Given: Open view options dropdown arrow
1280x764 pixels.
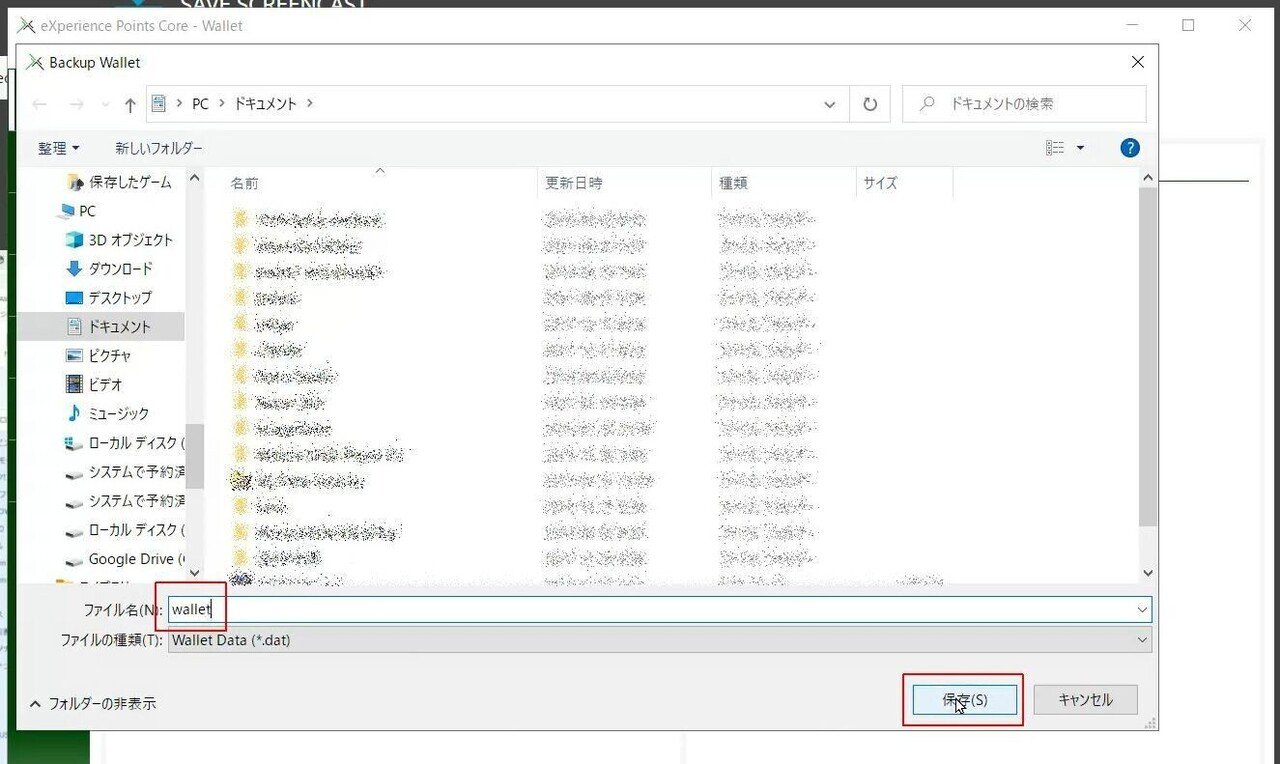Looking at the screenshot, I should [1080, 148].
